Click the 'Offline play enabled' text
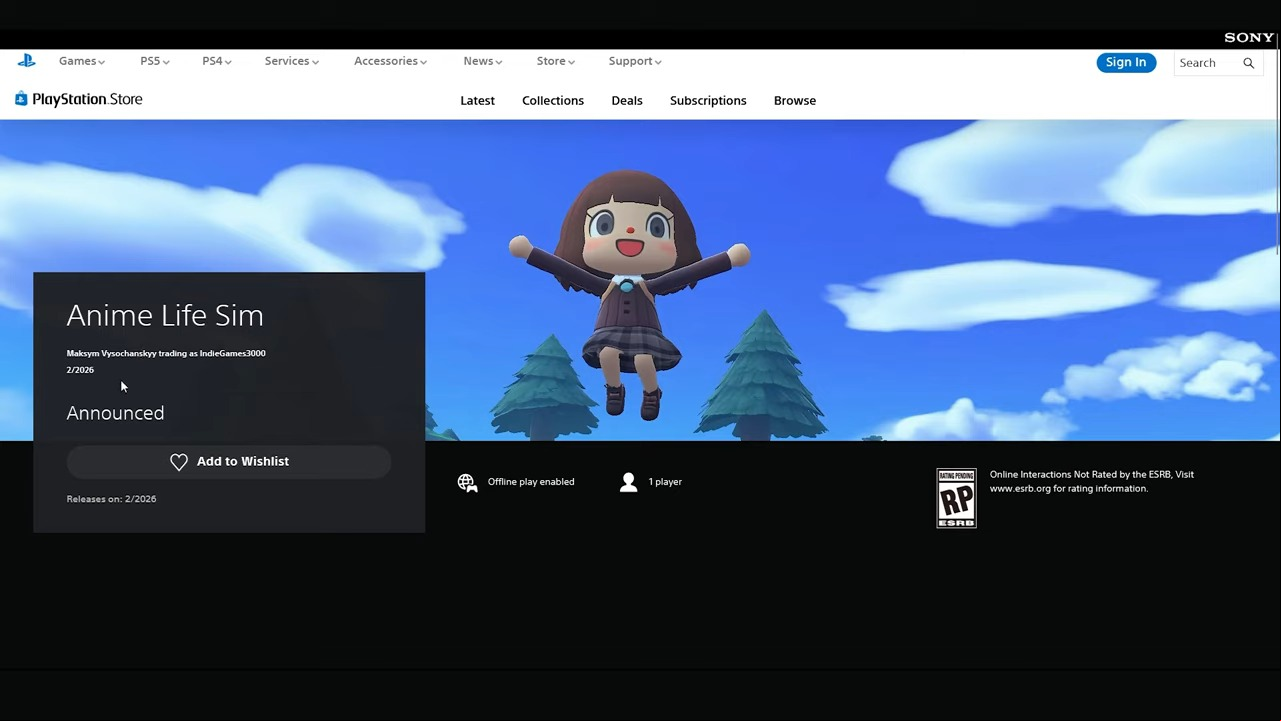Image resolution: width=1281 pixels, height=721 pixels. 531,482
